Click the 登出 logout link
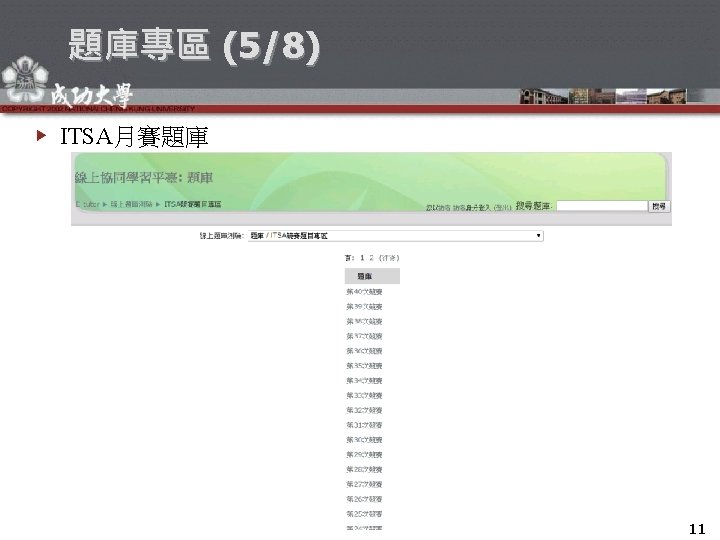Screen dimensions: 720x540 tap(502, 208)
